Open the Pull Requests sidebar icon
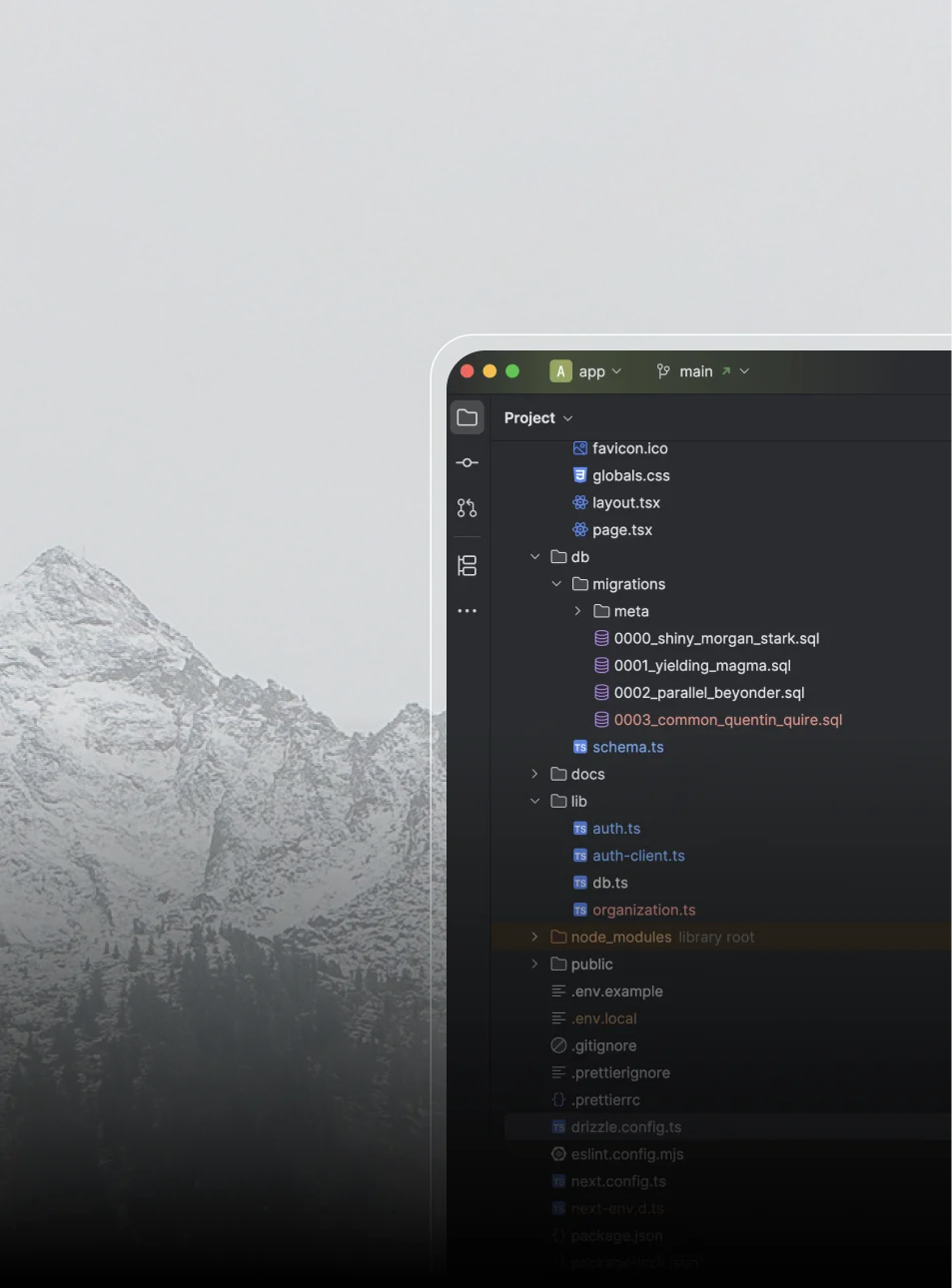Image resolution: width=952 pixels, height=1288 pixels. pyautogui.click(x=467, y=507)
